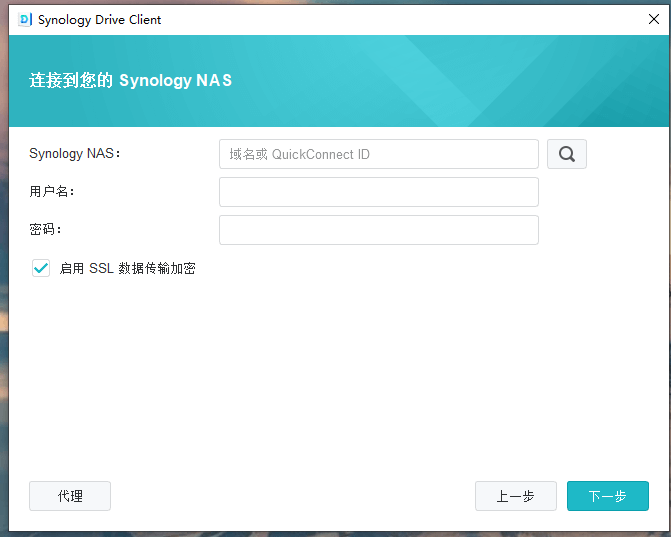Click into the 用户名 text box
This screenshot has height=537, width=671.
tap(378, 192)
